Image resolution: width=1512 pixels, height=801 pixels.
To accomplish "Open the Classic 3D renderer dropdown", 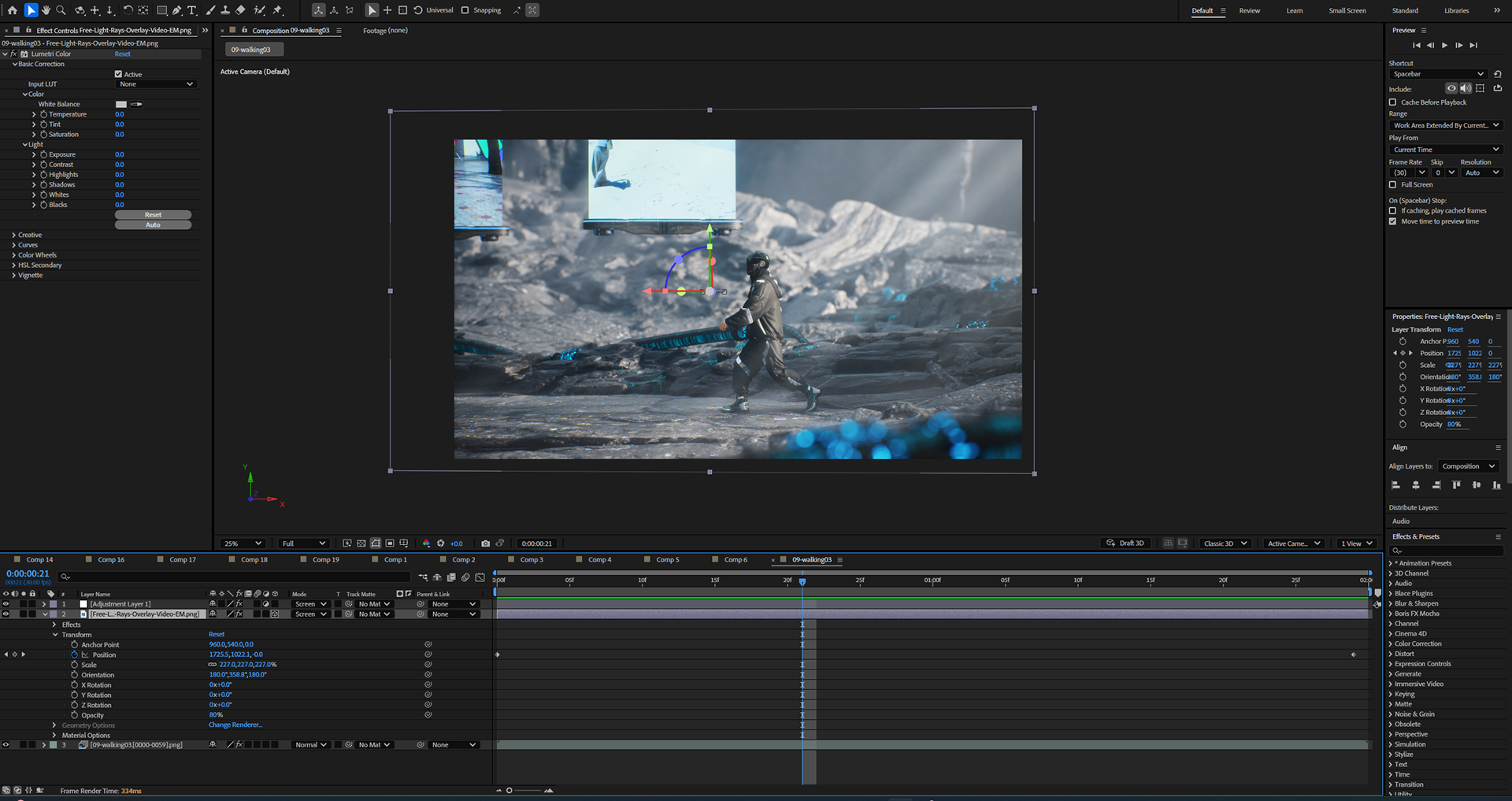I will click(1225, 543).
